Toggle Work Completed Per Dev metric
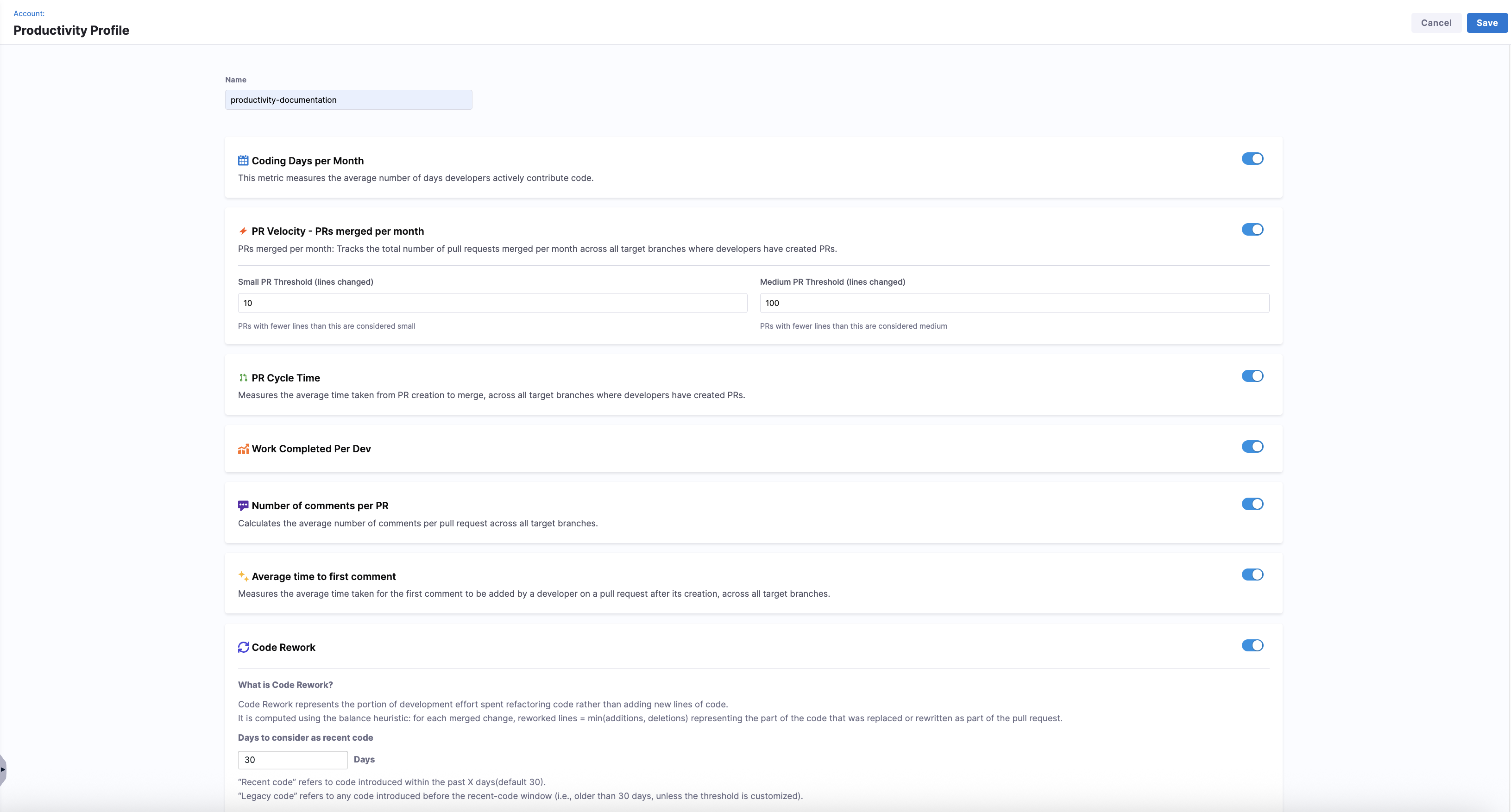The image size is (1511, 812). [x=1252, y=447]
